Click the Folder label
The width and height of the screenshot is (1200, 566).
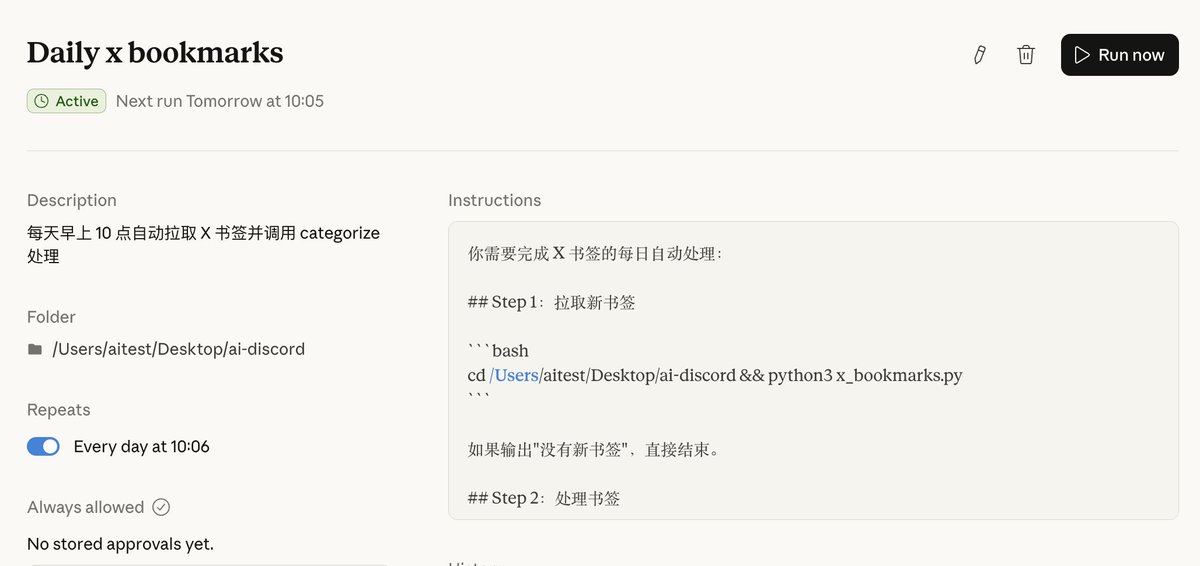click(x=51, y=317)
